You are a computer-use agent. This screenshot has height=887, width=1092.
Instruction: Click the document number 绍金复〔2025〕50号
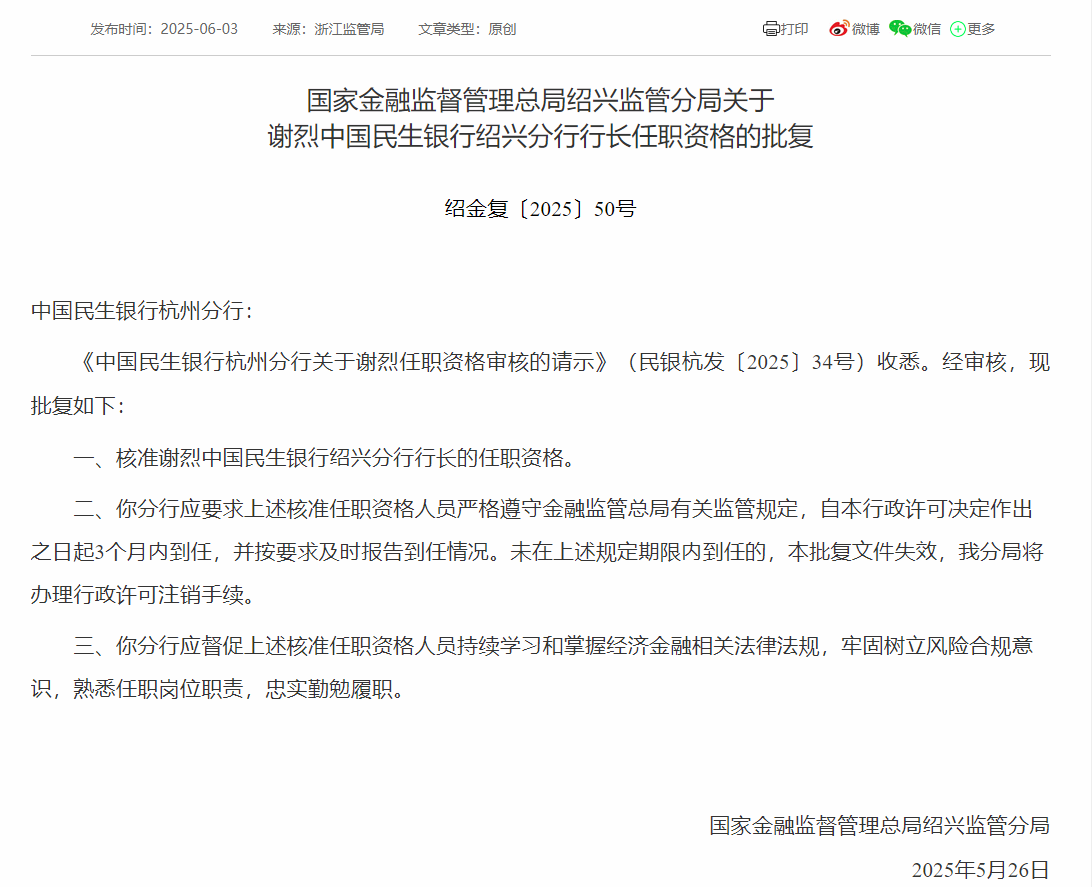(540, 209)
